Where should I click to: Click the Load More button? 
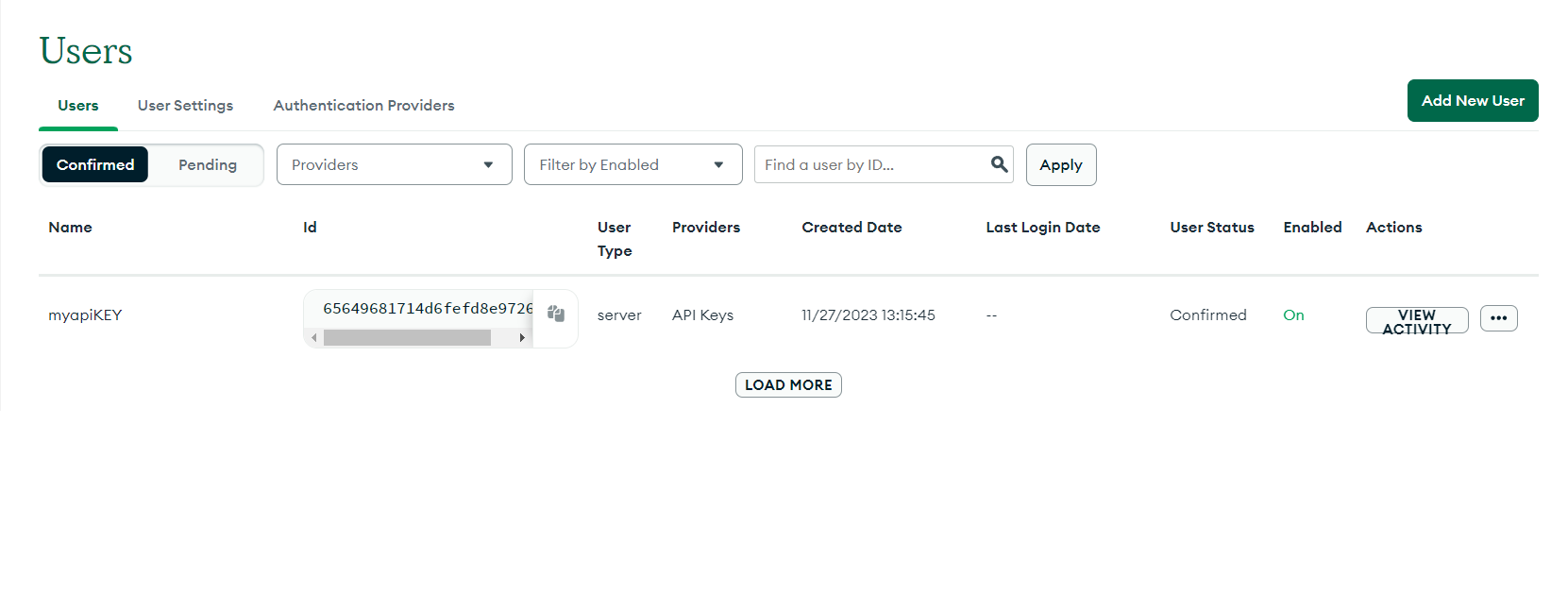point(788,385)
